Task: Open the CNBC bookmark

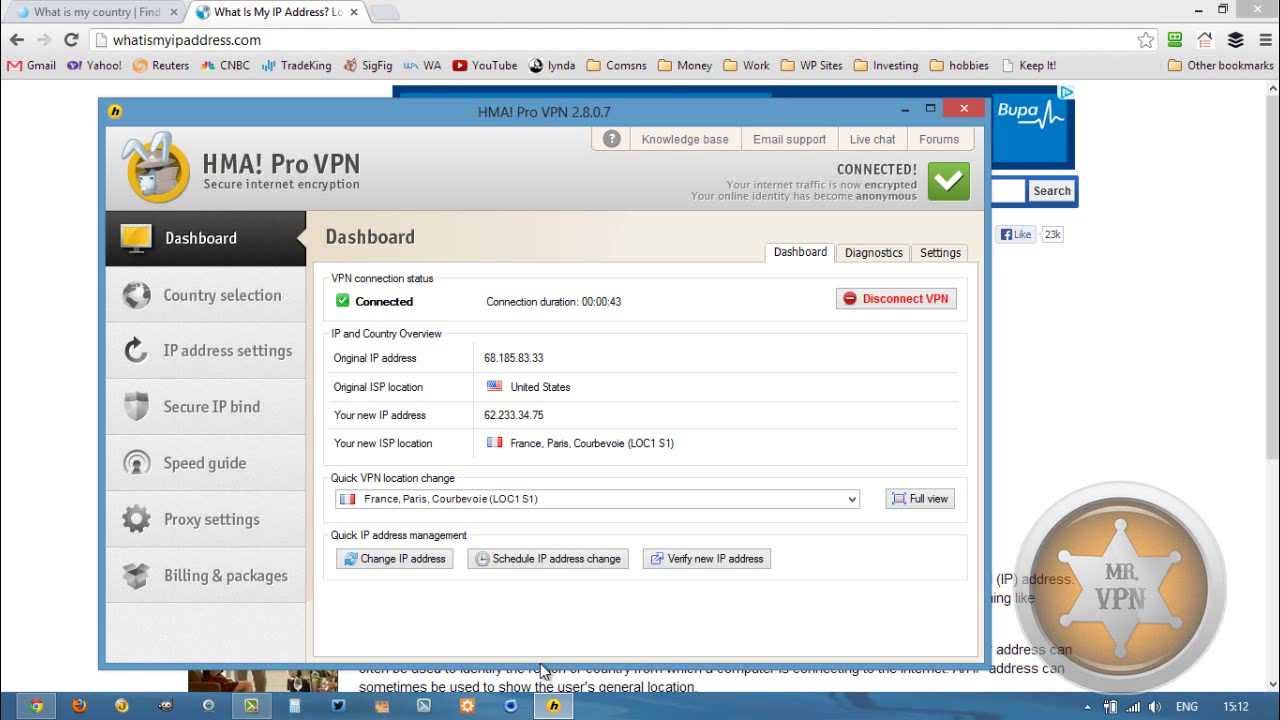Action: point(226,65)
